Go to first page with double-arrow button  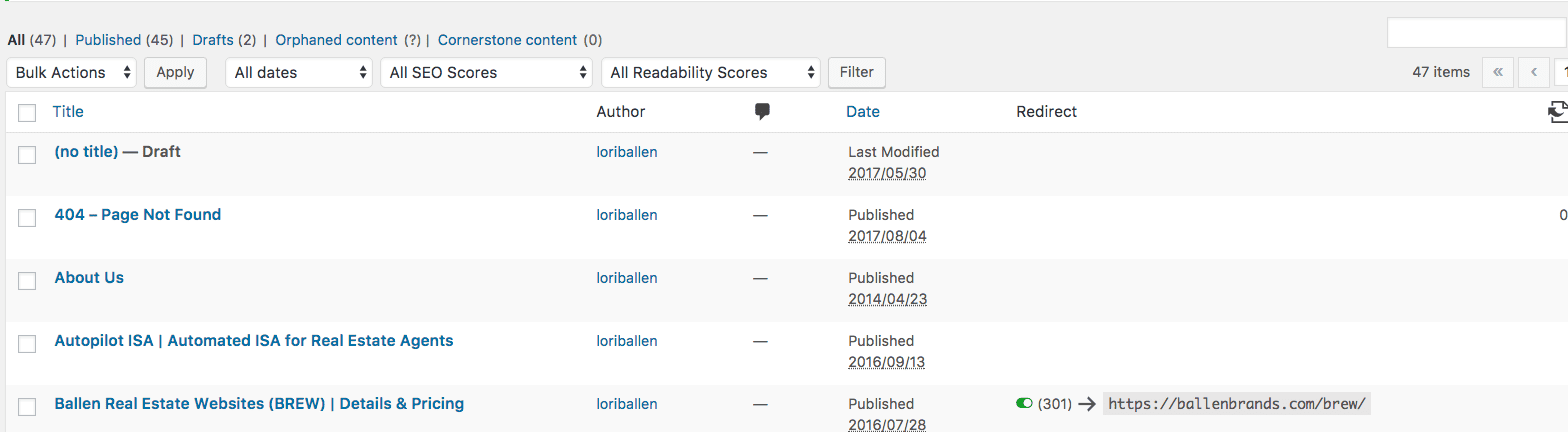click(x=1497, y=72)
